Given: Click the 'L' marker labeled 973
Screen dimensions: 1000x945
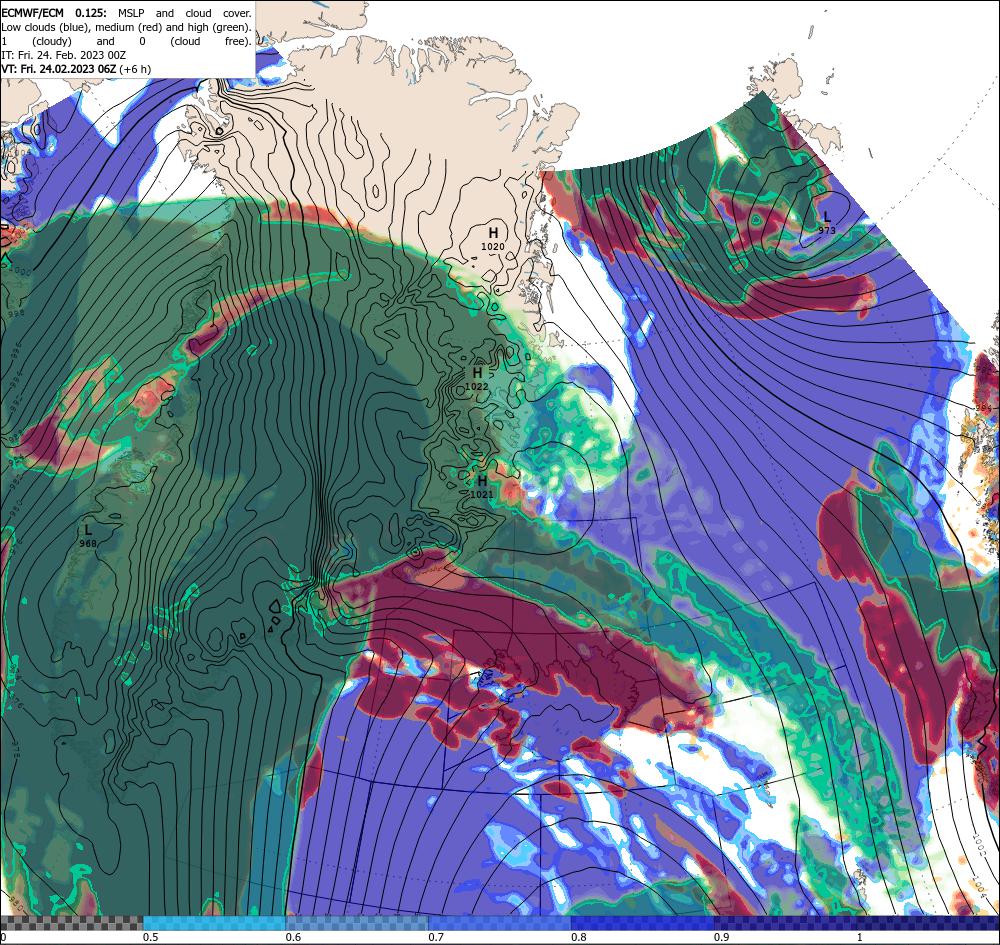Looking at the screenshot, I should 827,217.
